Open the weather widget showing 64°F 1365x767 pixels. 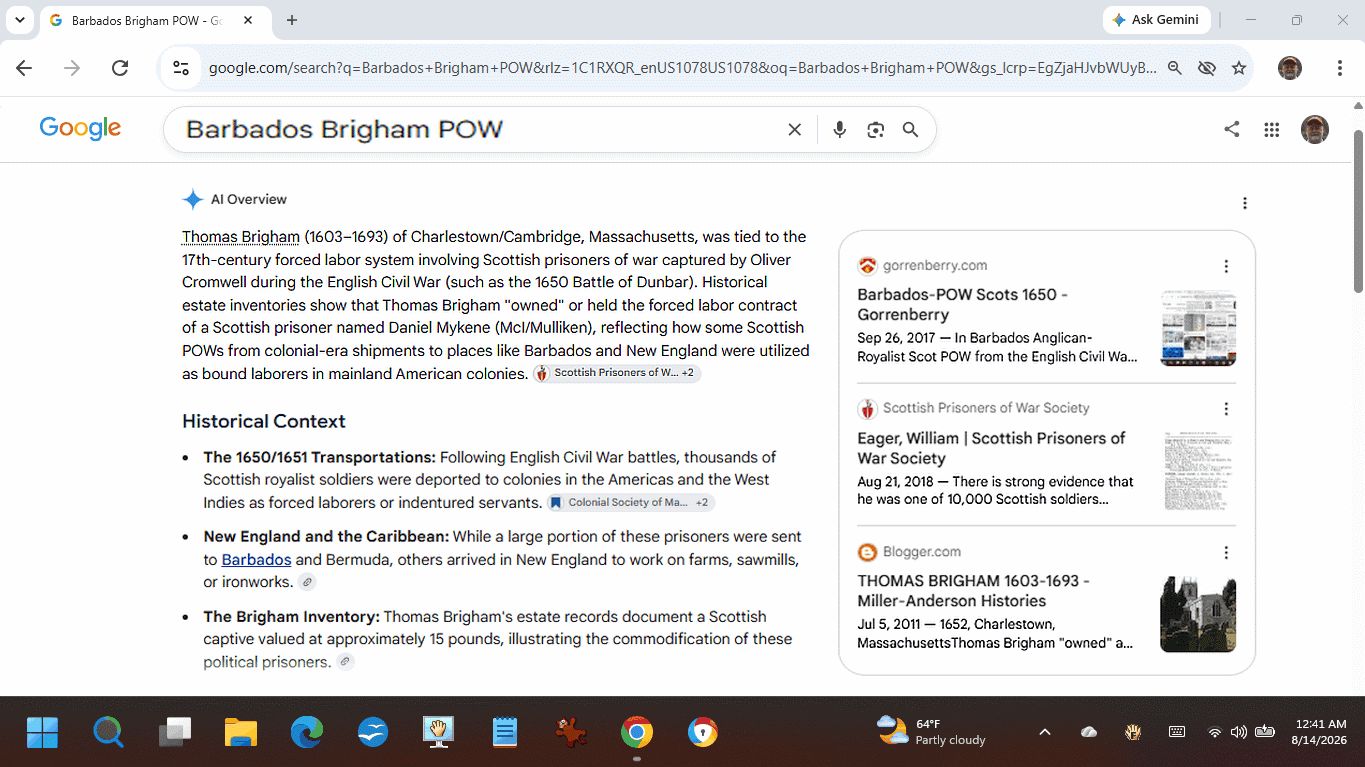click(931, 732)
